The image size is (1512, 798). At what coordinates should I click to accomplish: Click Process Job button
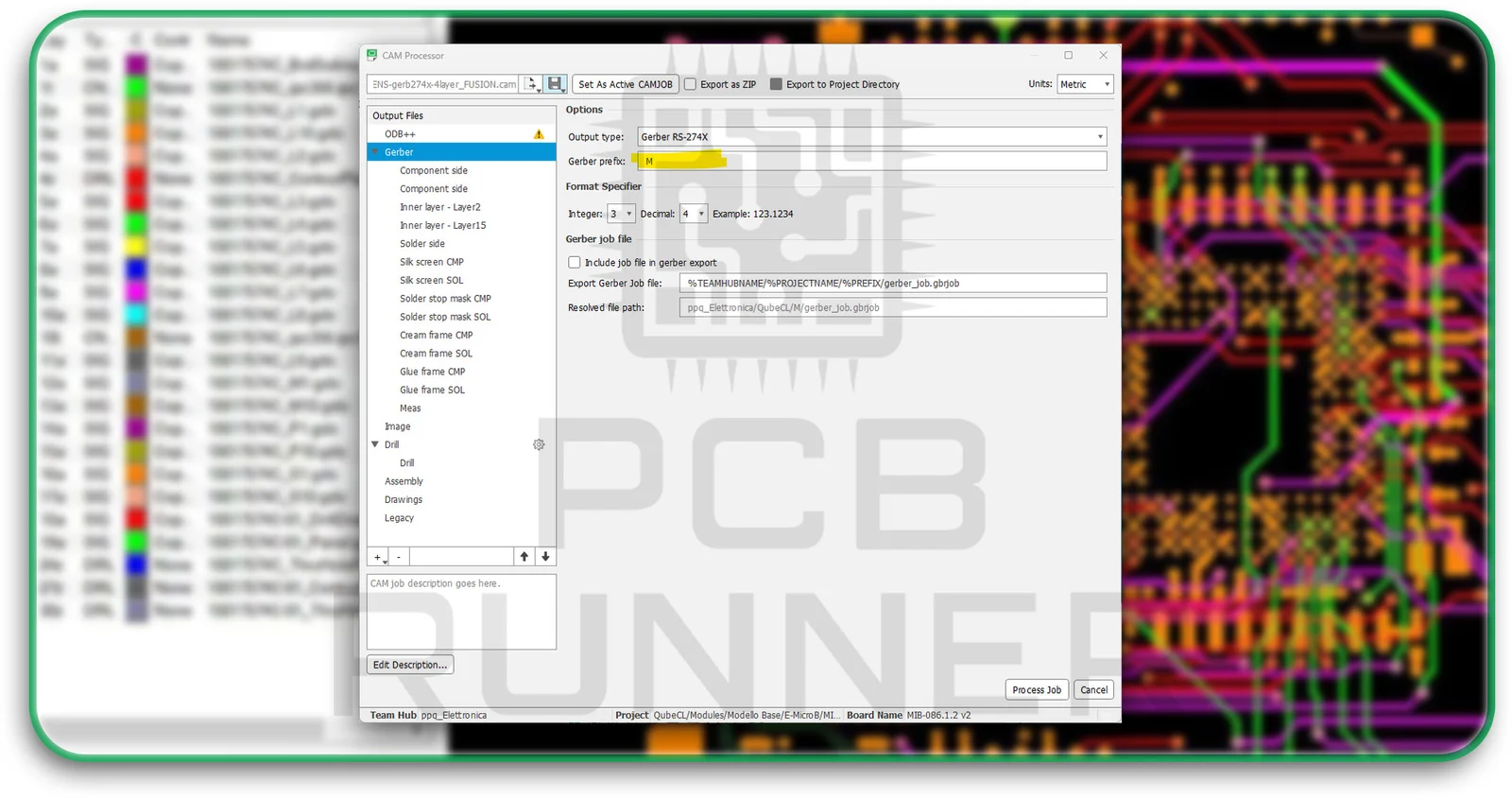point(1037,690)
